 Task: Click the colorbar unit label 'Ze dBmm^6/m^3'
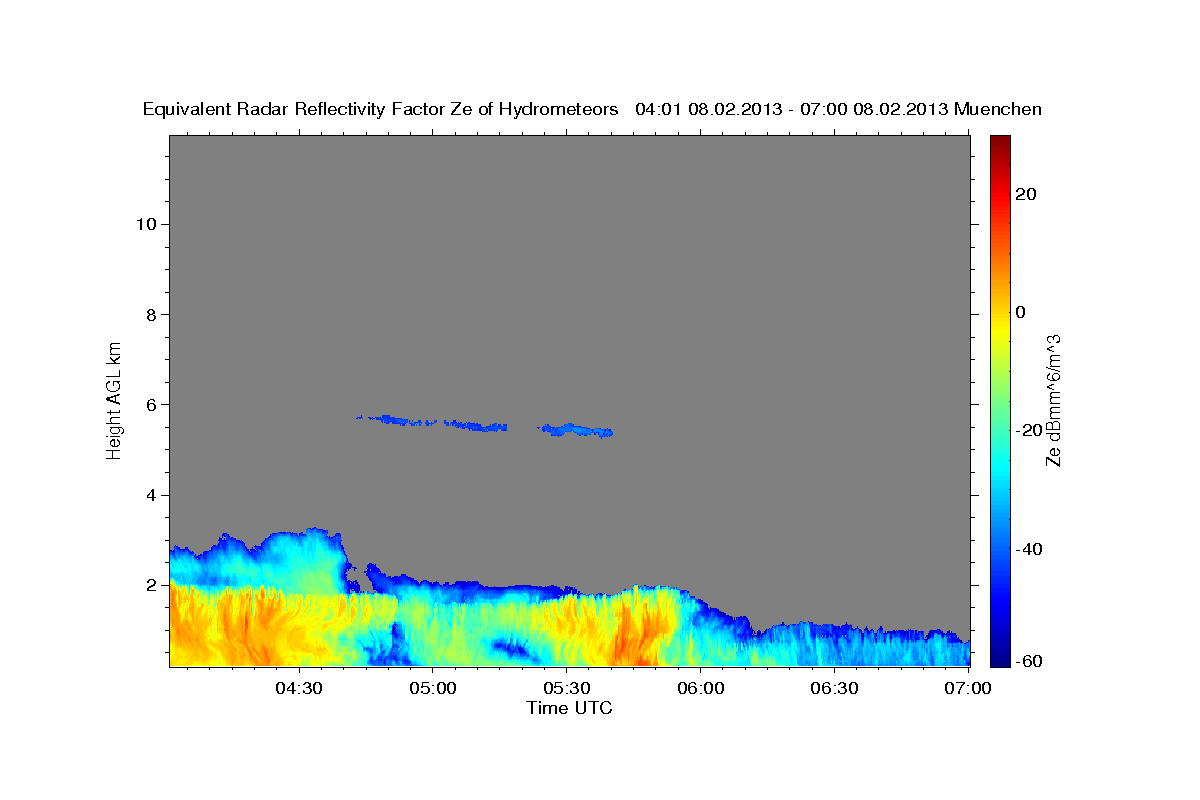[1053, 399]
